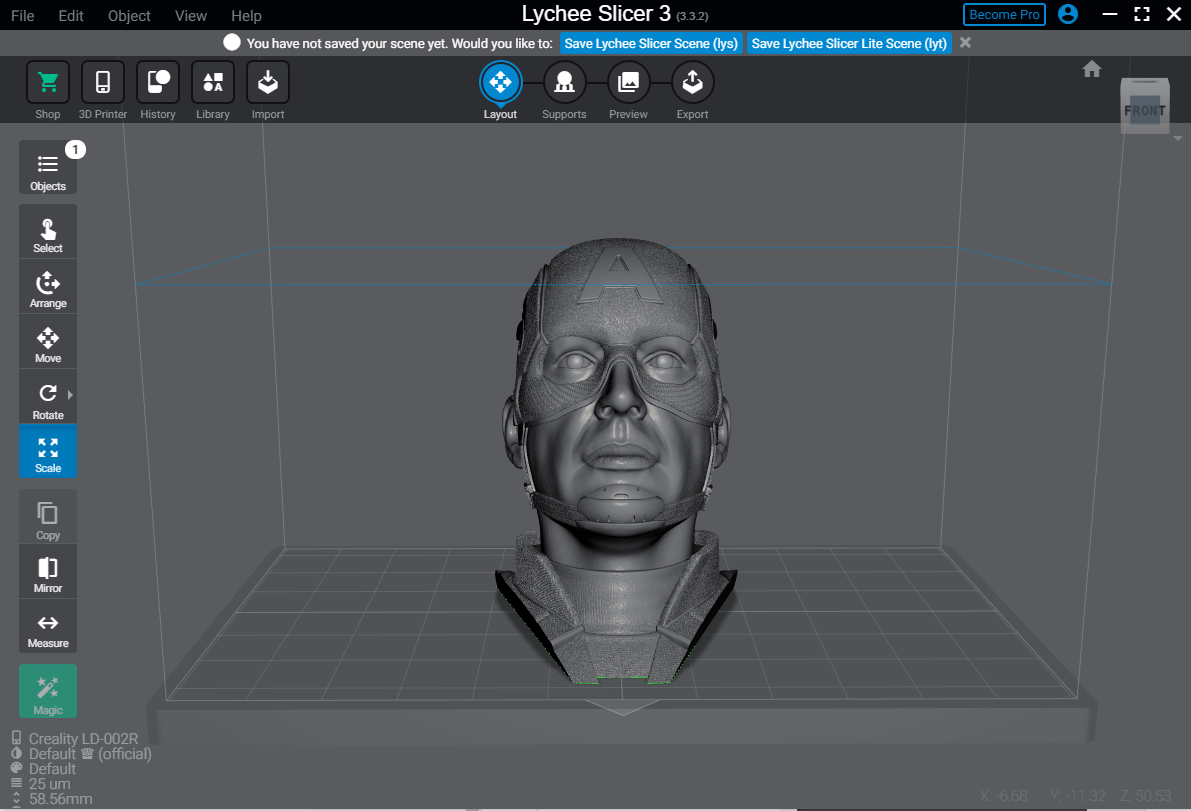Activate the Rotate tool
Image resolution: width=1191 pixels, height=811 pixels.
[x=48, y=397]
